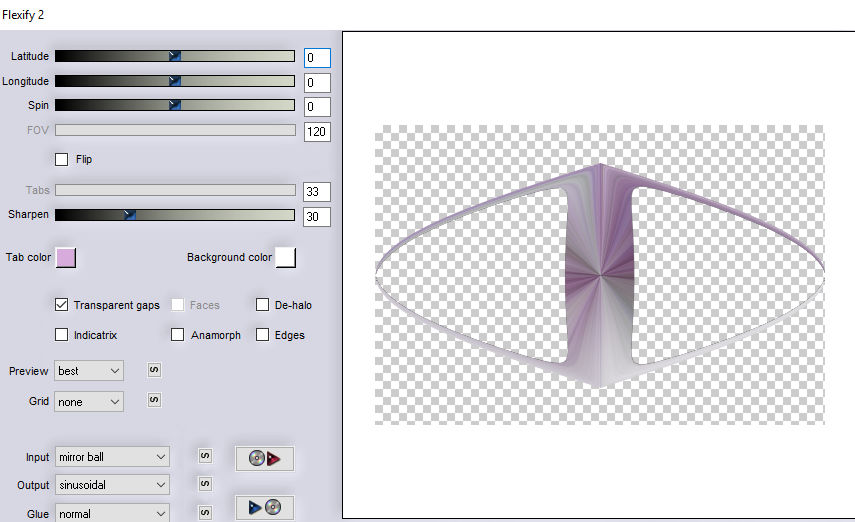The height and width of the screenshot is (522, 855).
Task: Open the Preview quality dropdown set to best
Action: [x=89, y=371]
